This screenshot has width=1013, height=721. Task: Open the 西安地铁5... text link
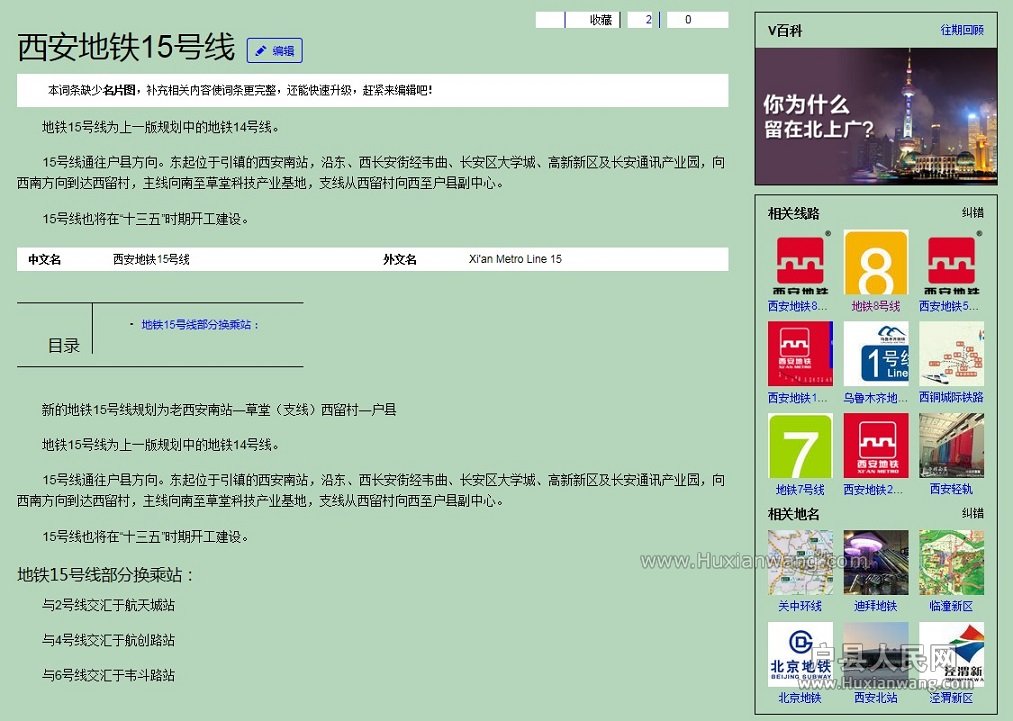pos(948,306)
